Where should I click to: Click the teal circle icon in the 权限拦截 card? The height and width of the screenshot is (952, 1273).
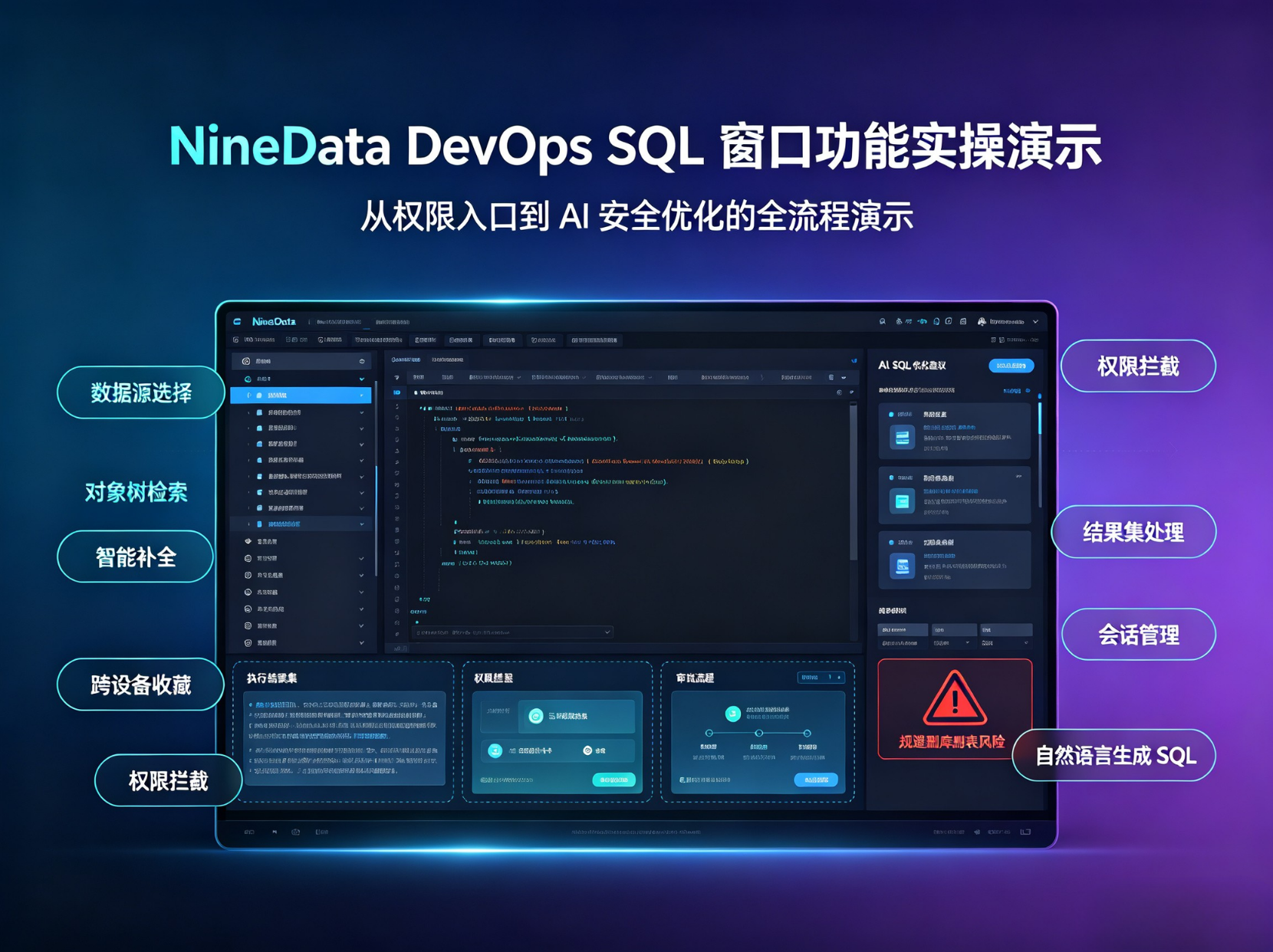pos(536,716)
